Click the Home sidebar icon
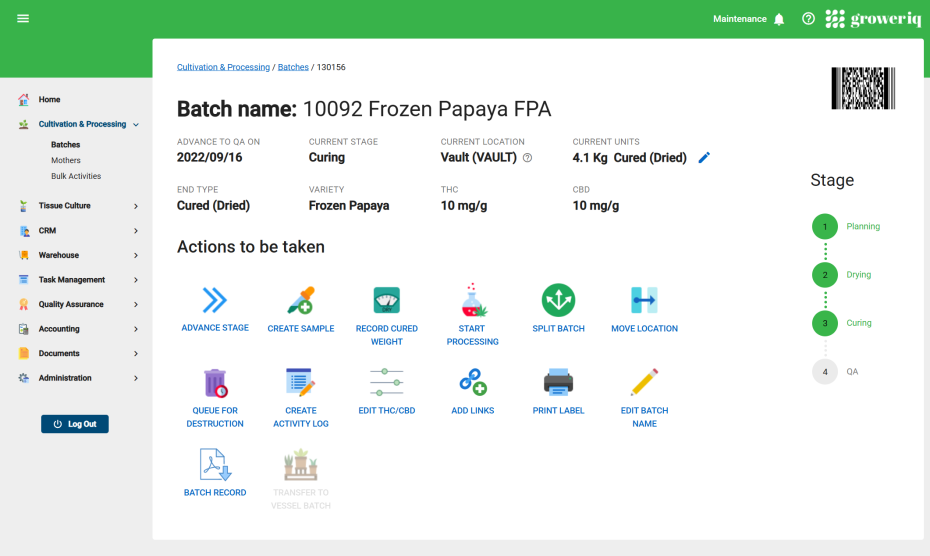Image resolution: width=930 pixels, height=556 pixels. coord(24,100)
